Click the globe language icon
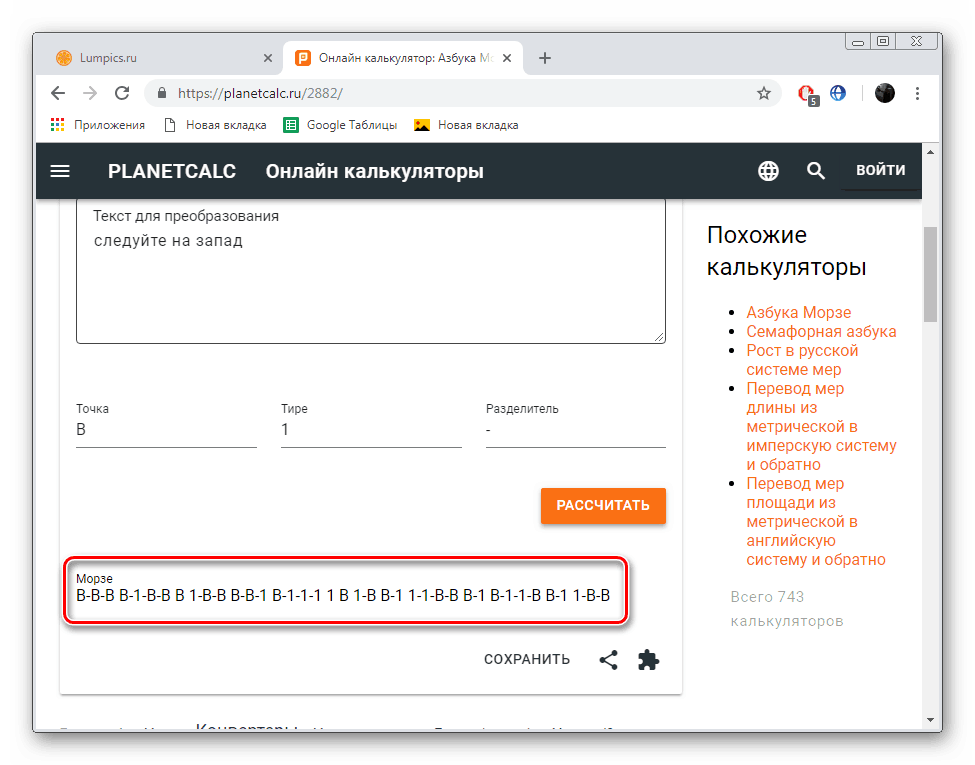The width and height of the screenshot is (975, 765). click(x=768, y=171)
